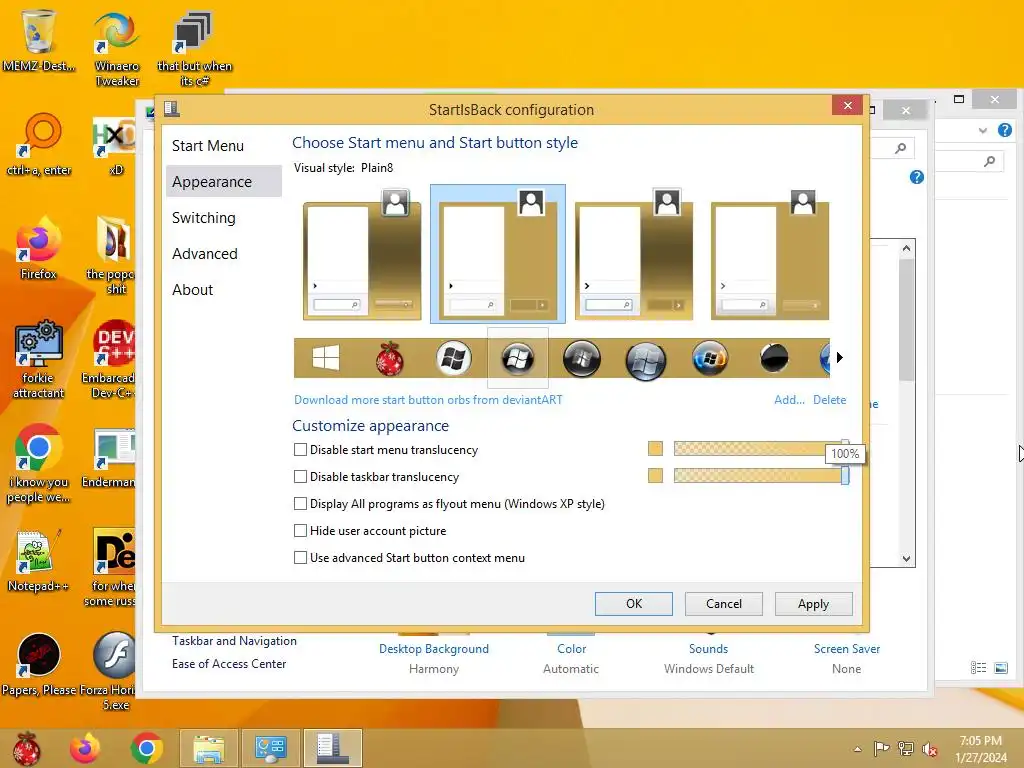
Task: Open Ease of Access Center link
Action: coord(229,664)
